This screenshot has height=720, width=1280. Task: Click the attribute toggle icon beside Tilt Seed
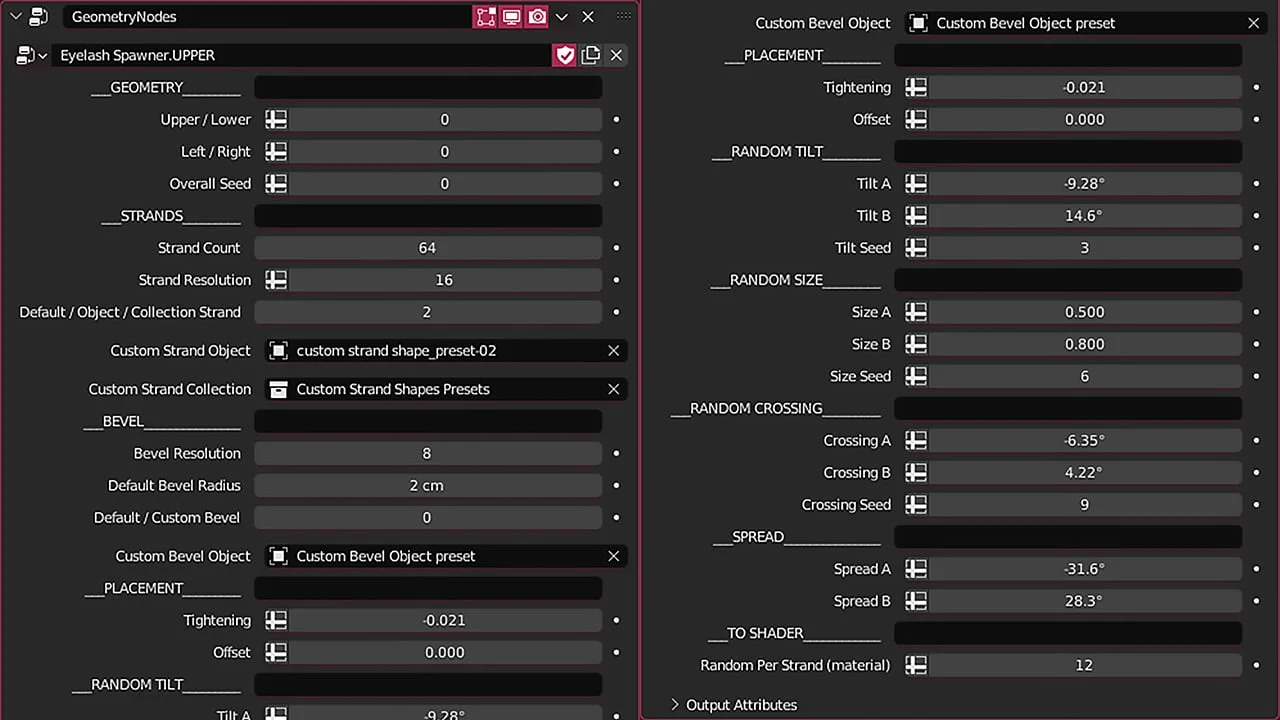916,248
